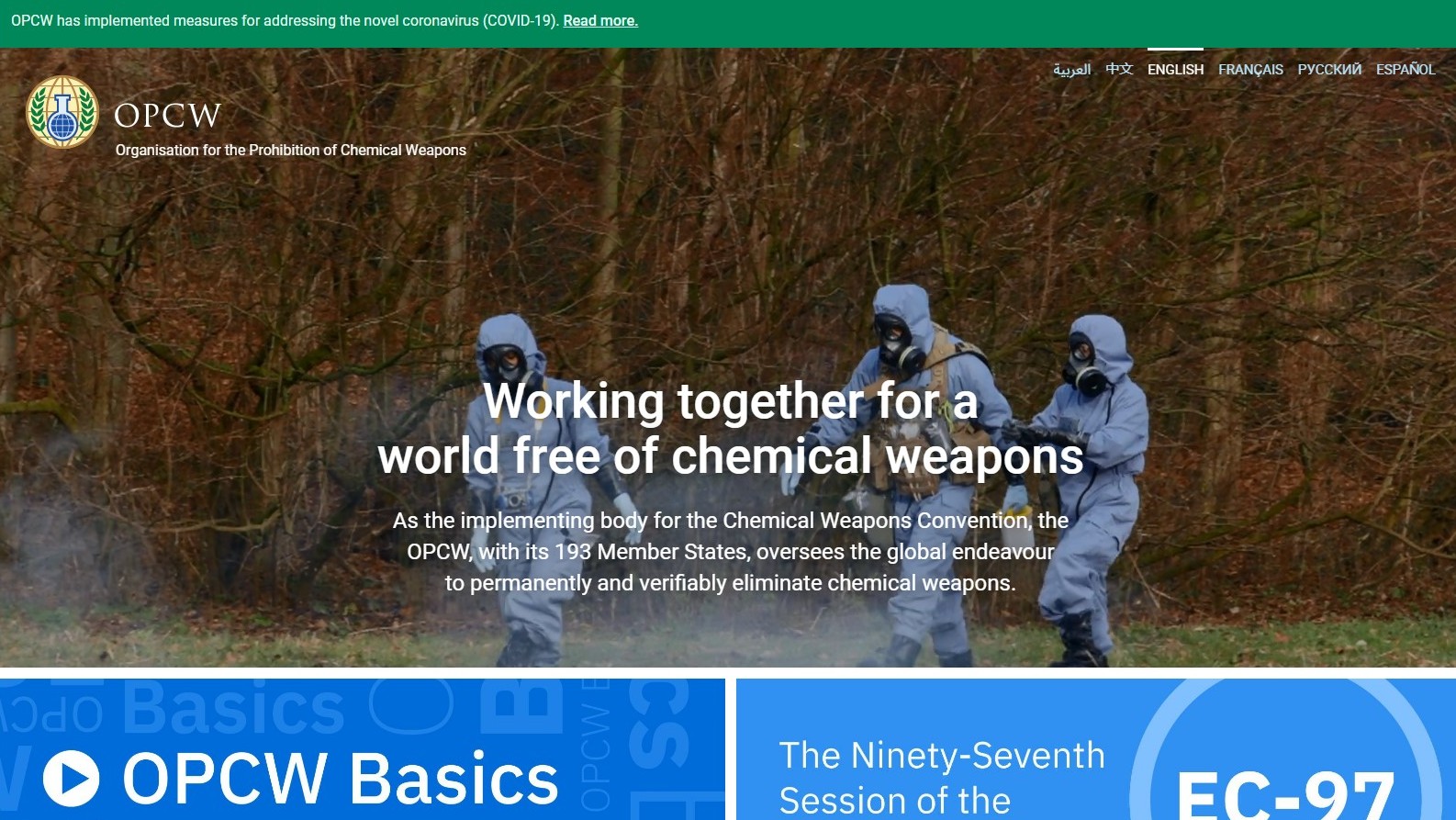Click 'Organisation for the Prohibition of Chemical Weapons' tagline

point(291,150)
